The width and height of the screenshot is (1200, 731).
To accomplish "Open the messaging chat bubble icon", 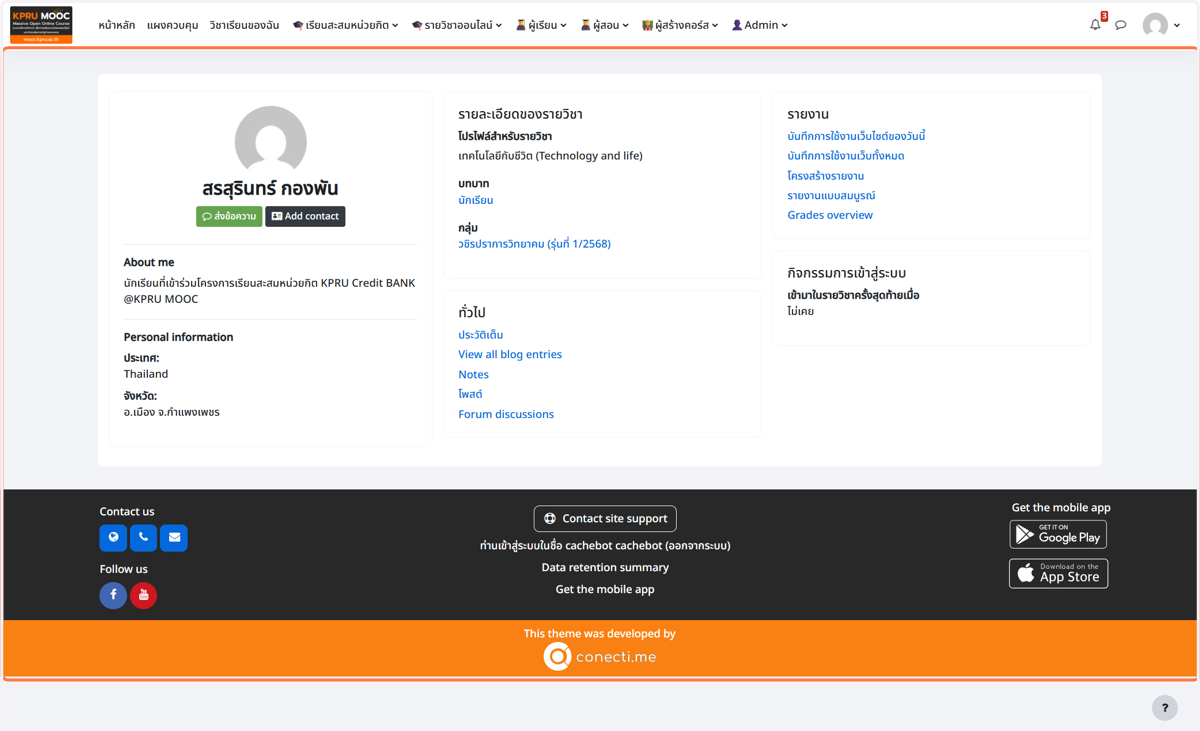I will pos(1121,25).
